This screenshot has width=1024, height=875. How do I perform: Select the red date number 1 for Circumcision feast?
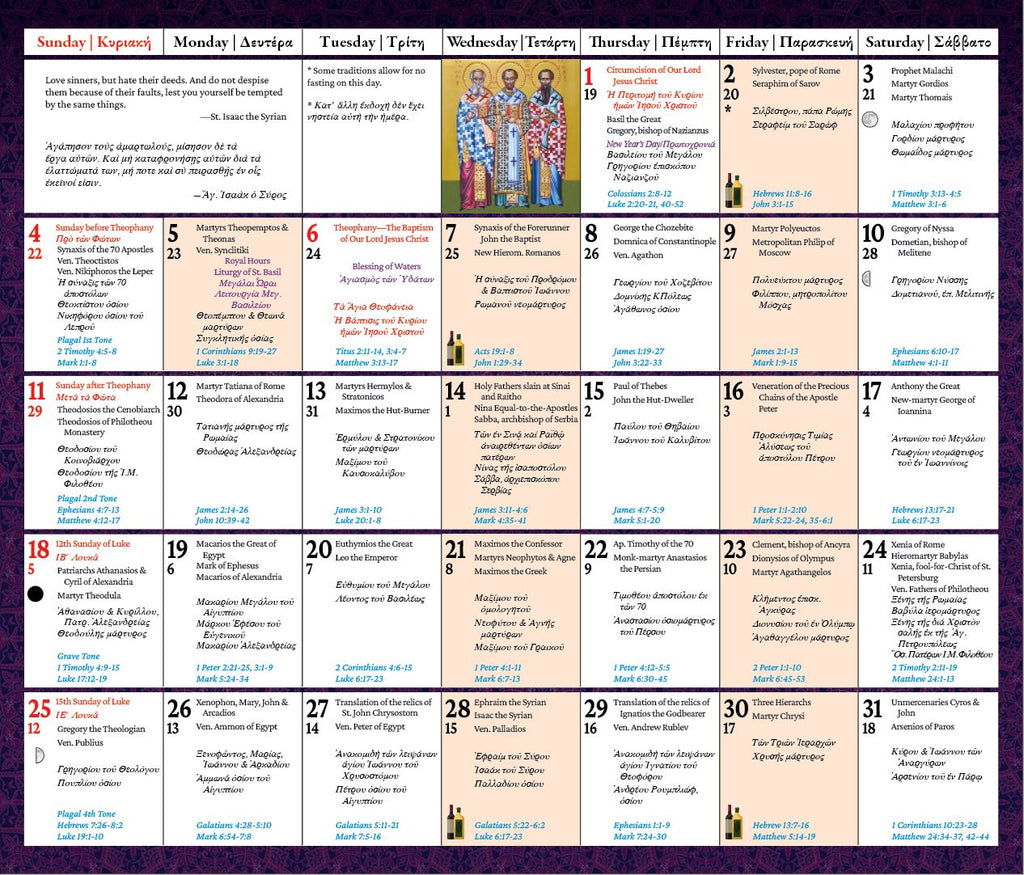[590, 74]
